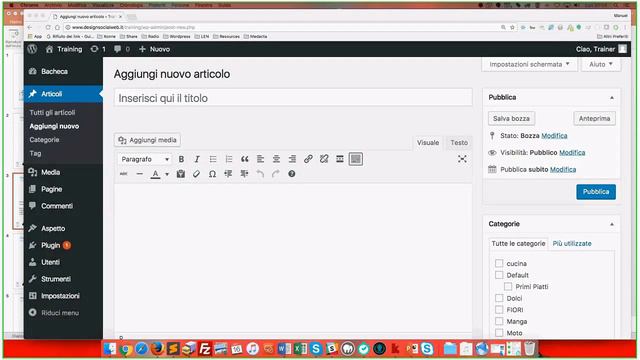Open the keyboard shortcuts help icon
This screenshot has height=360, width=640.
[x=291, y=174]
